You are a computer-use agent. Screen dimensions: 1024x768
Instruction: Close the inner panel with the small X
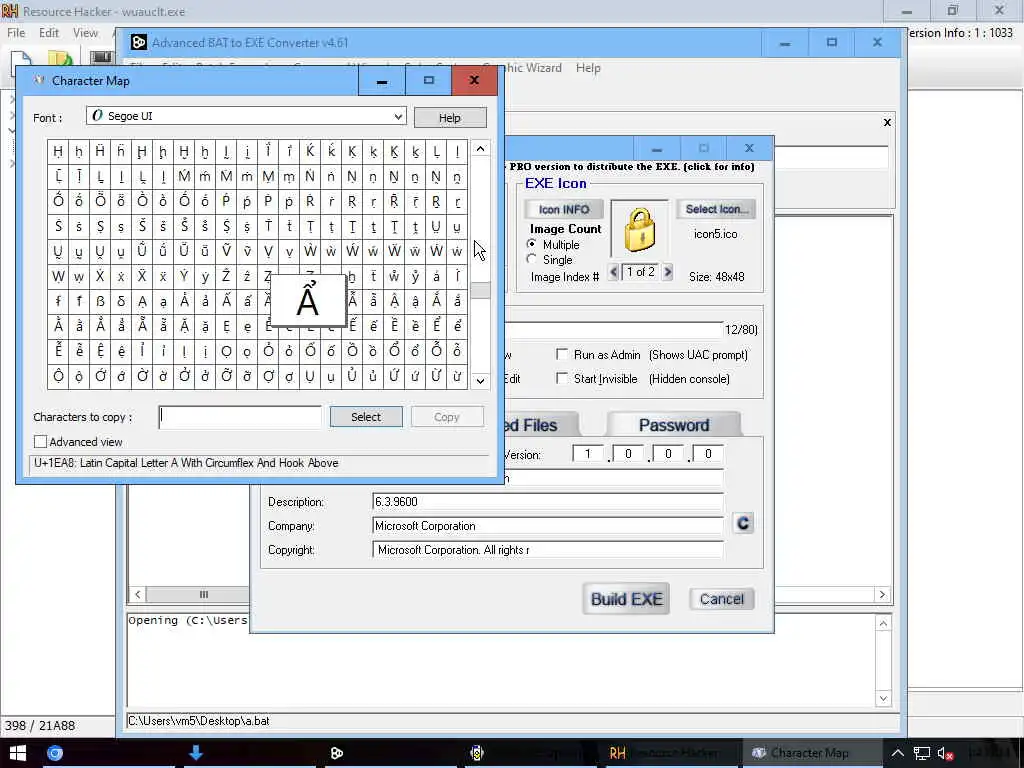(887, 122)
